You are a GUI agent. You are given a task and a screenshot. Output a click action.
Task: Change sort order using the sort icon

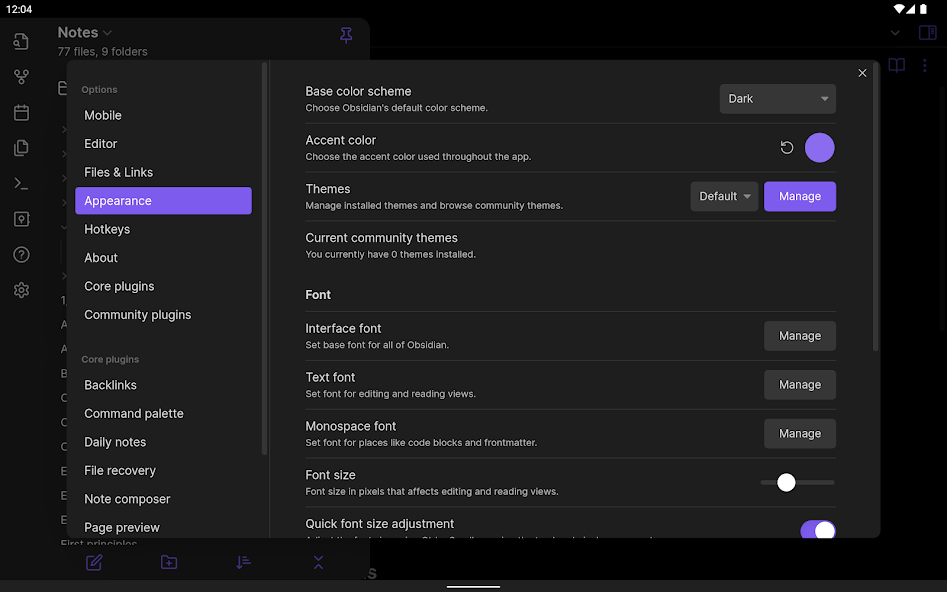(x=243, y=562)
